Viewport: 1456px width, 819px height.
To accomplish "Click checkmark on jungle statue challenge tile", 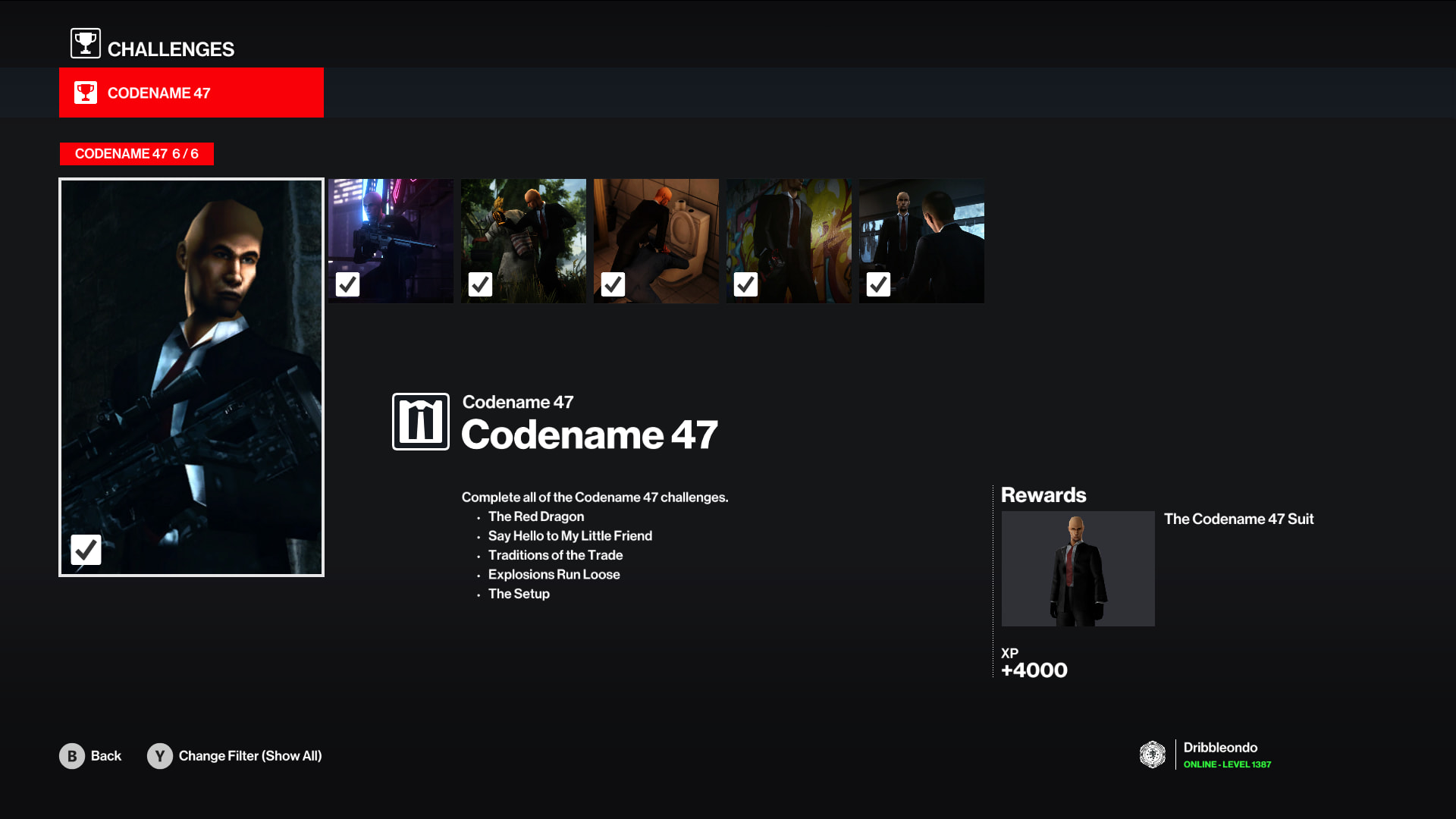I will point(480,284).
